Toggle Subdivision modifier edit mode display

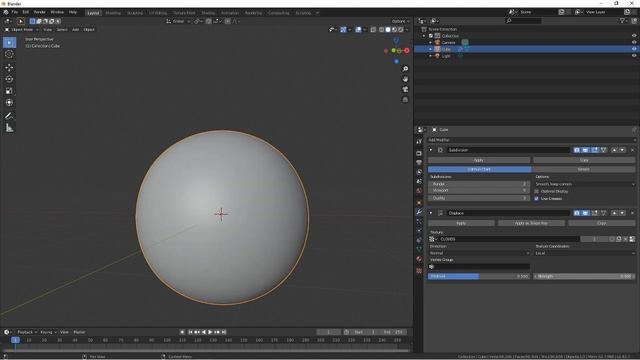(x=595, y=150)
